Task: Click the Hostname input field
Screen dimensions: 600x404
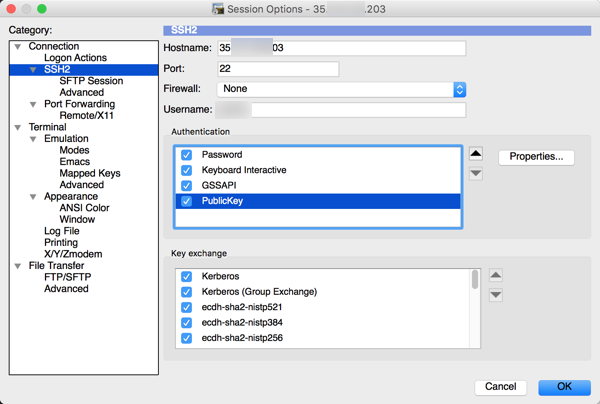Action: tap(341, 48)
